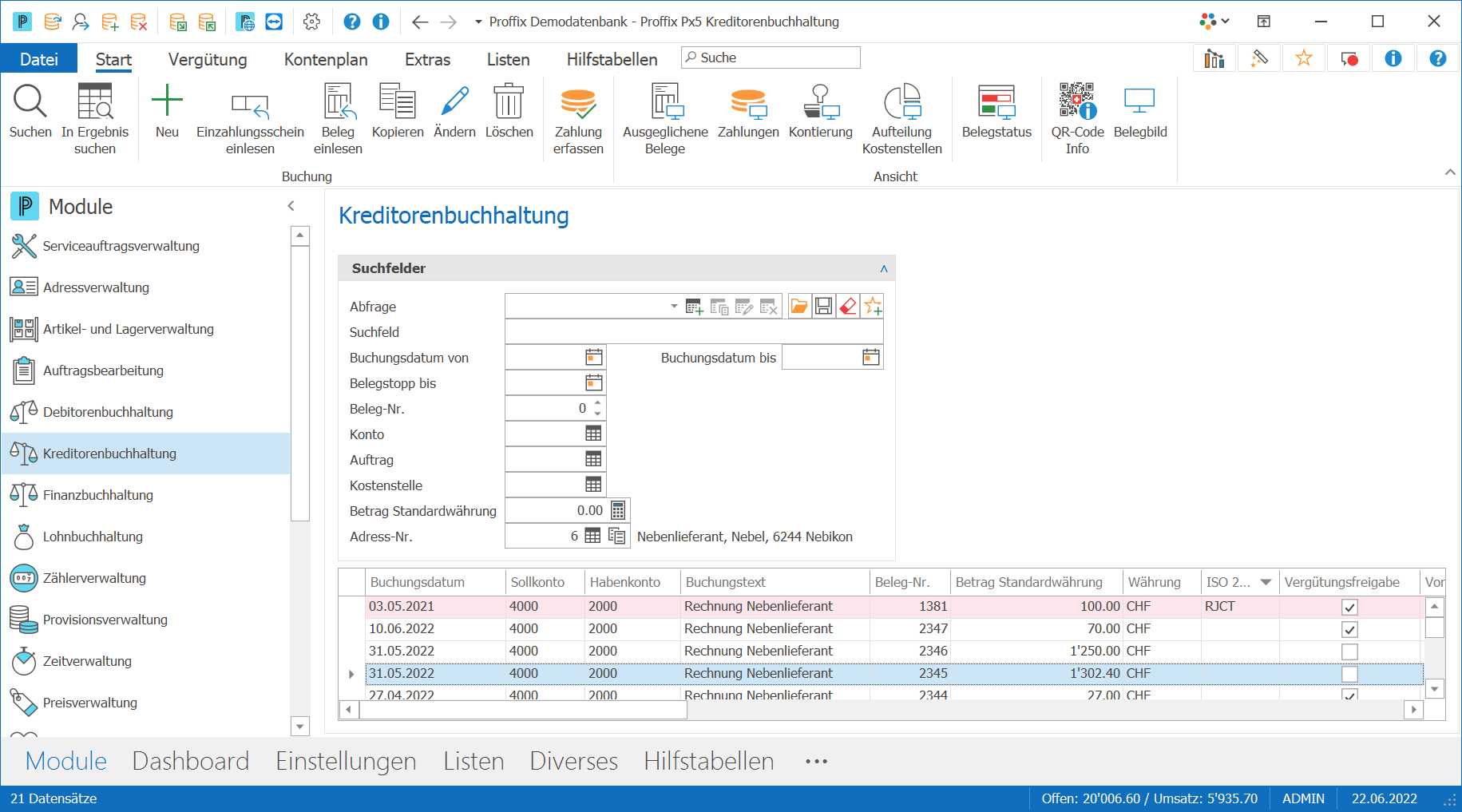
Task: Switch to the Kontenplan tab
Action: click(326, 59)
